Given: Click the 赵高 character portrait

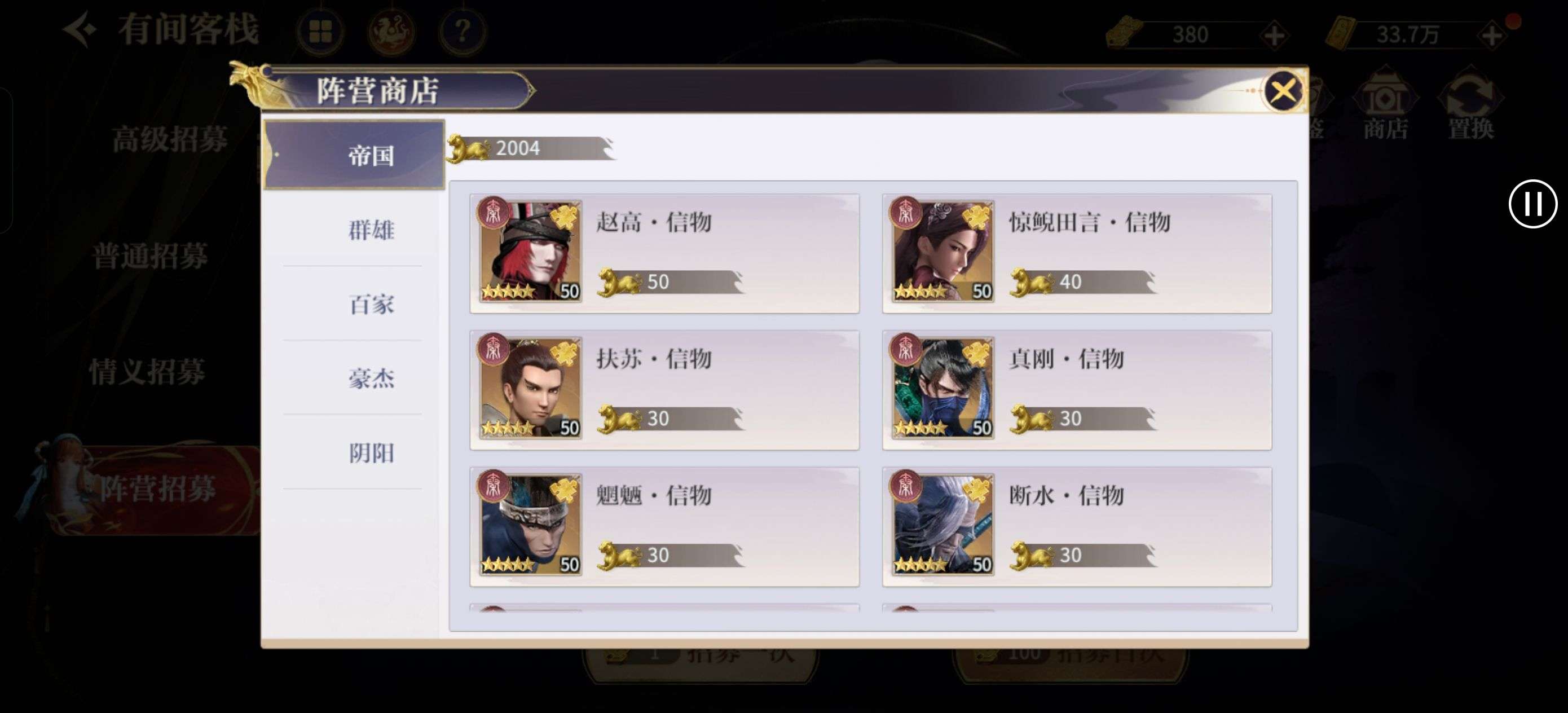Looking at the screenshot, I should pyautogui.click(x=530, y=251).
